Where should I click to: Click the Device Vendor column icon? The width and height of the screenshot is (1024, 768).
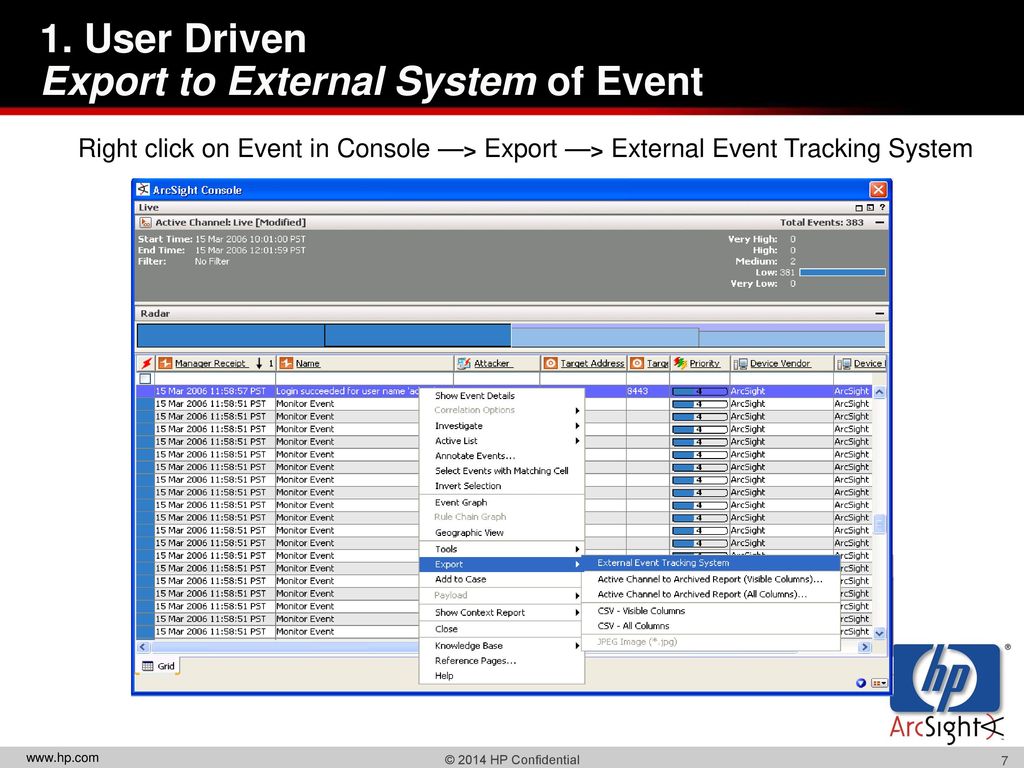coord(741,364)
